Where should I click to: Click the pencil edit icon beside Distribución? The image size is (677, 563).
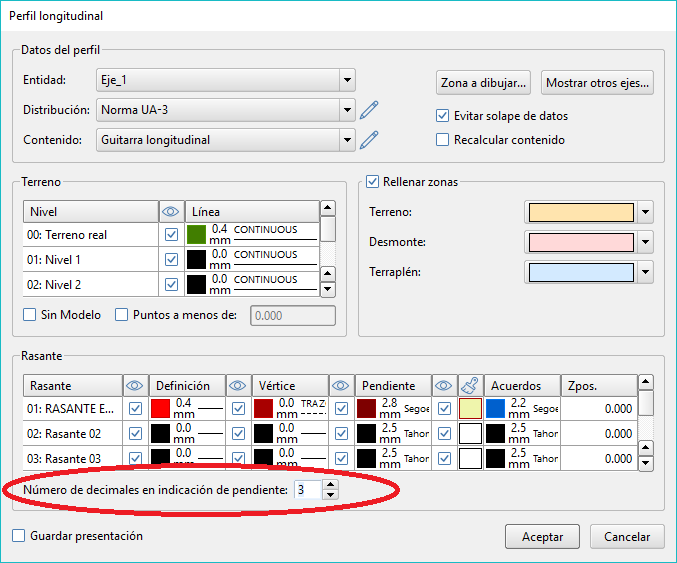pyautogui.click(x=370, y=110)
